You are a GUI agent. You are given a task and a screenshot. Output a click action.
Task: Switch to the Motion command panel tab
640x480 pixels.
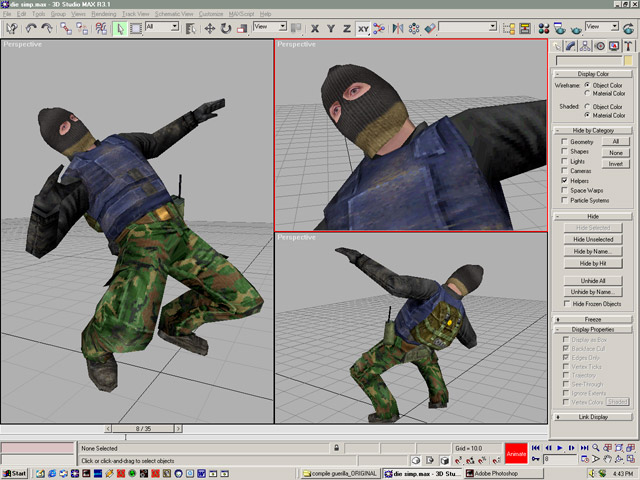pyautogui.click(x=600, y=46)
